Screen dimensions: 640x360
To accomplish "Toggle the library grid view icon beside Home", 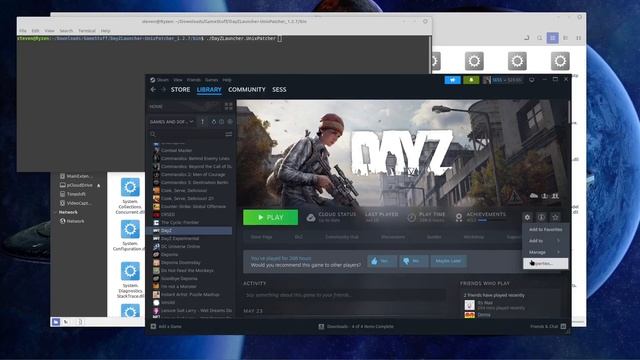I will click(x=229, y=107).
